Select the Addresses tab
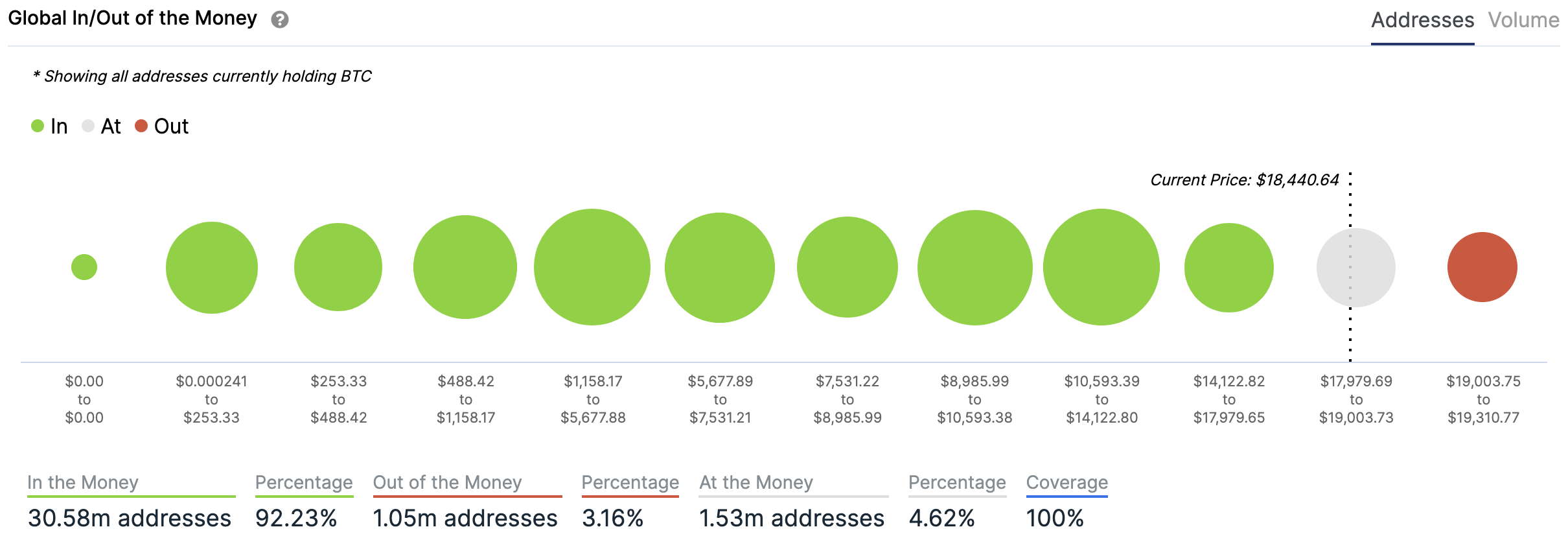 point(1422,20)
